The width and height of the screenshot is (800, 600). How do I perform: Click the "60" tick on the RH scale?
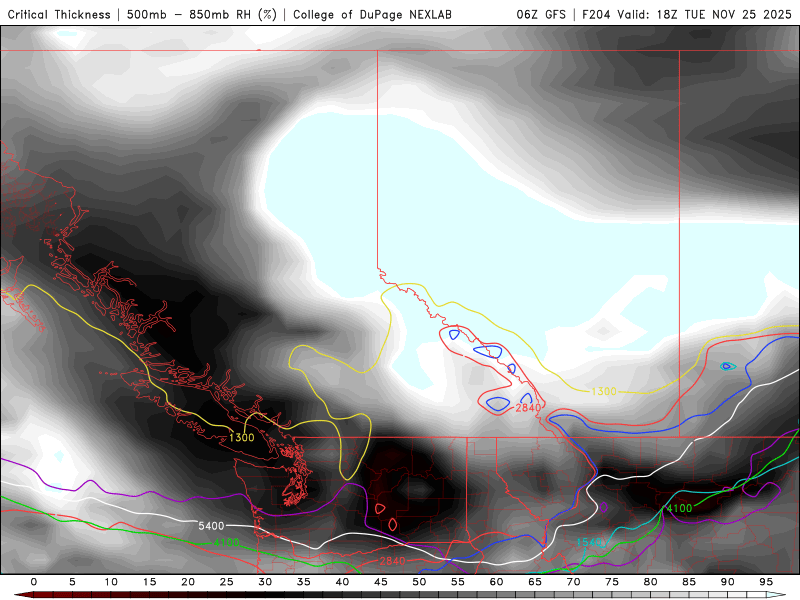click(x=496, y=582)
